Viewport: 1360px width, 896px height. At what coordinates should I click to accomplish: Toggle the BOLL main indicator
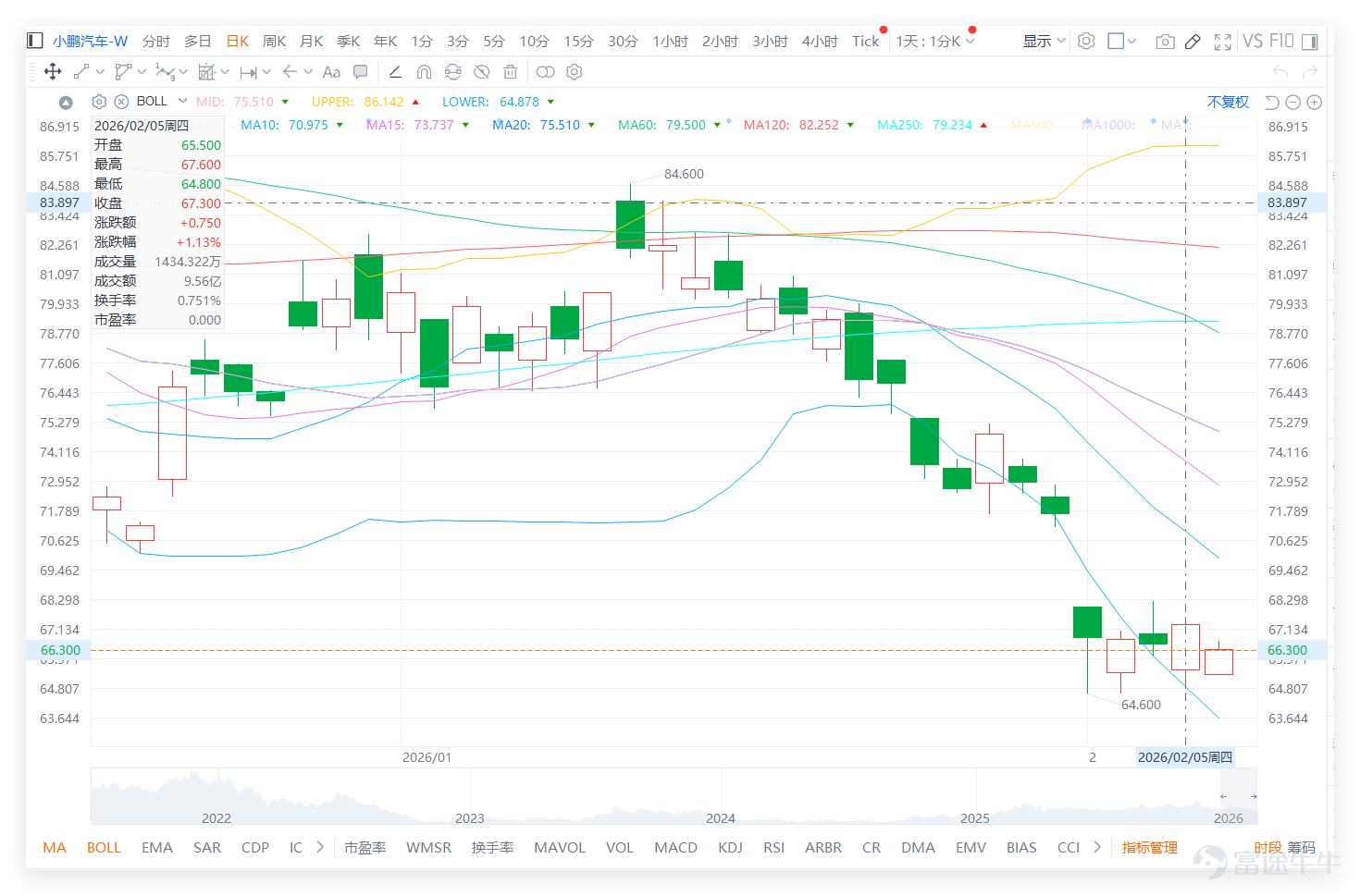[x=104, y=847]
